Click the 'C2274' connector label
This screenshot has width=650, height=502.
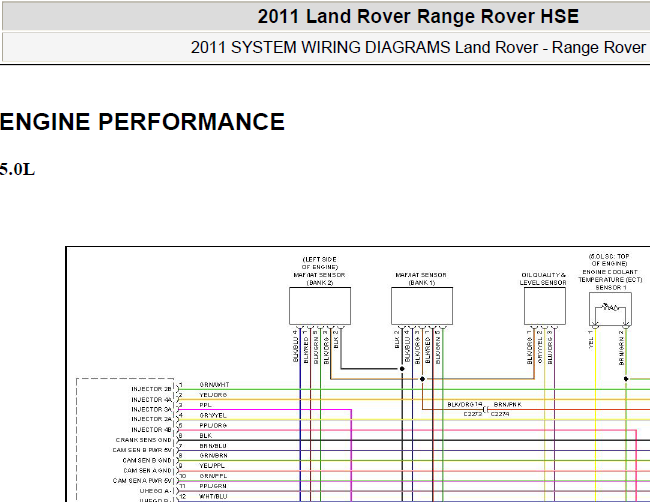pos(500,414)
